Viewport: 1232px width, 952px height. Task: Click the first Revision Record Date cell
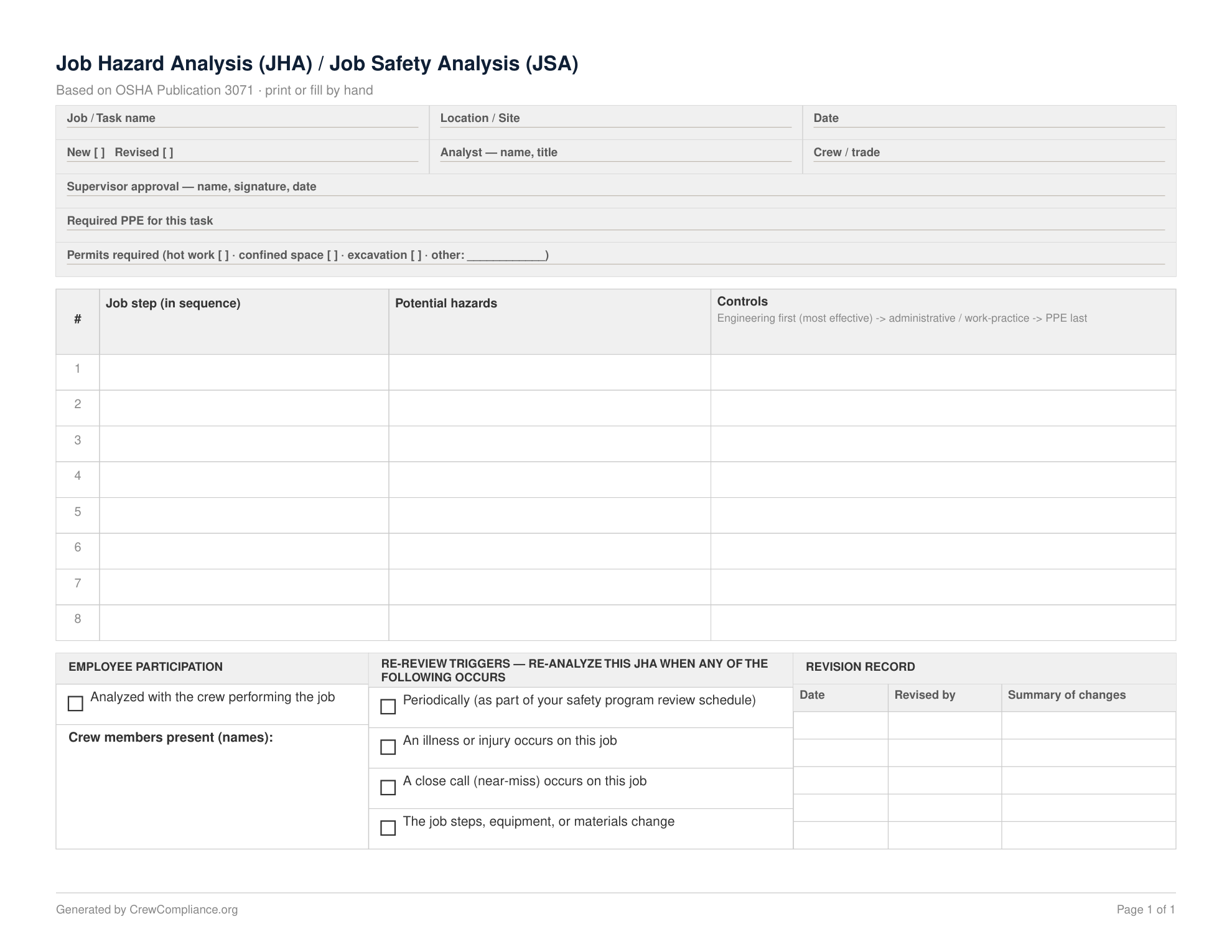[841, 726]
